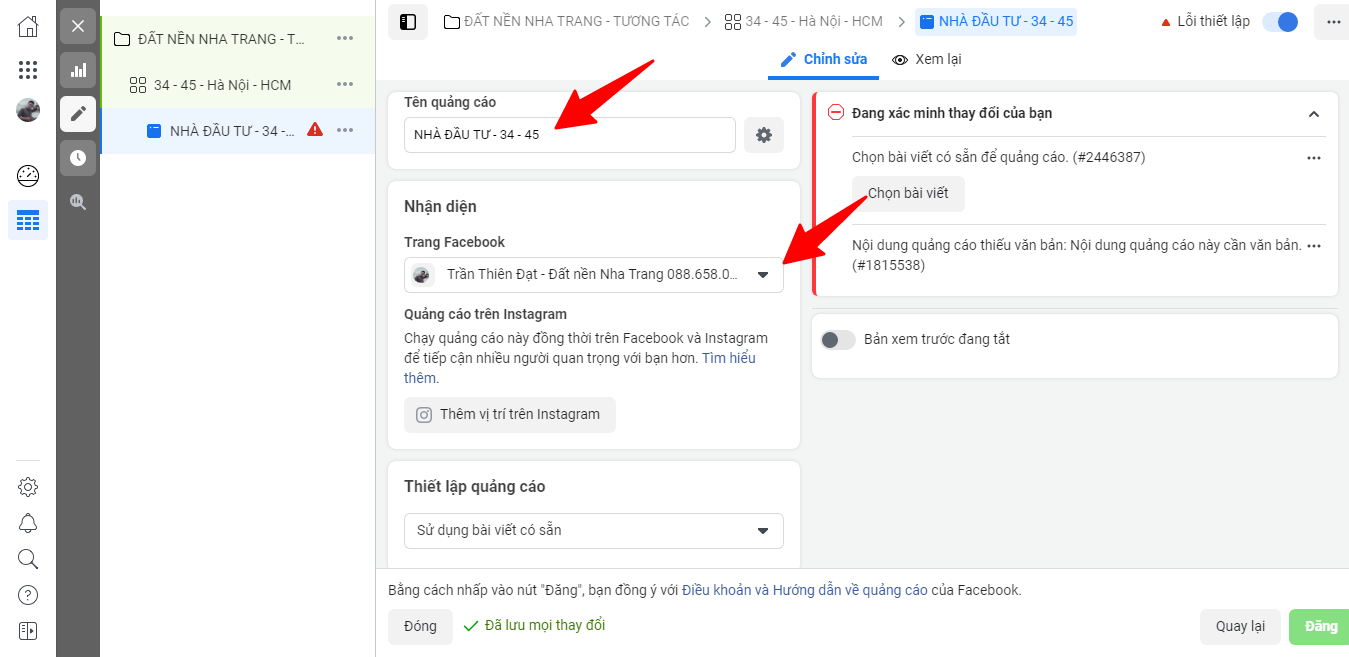1349x657 pixels.
Task: Open the Home icon in left sidebar
Action: tap(28, 27)
